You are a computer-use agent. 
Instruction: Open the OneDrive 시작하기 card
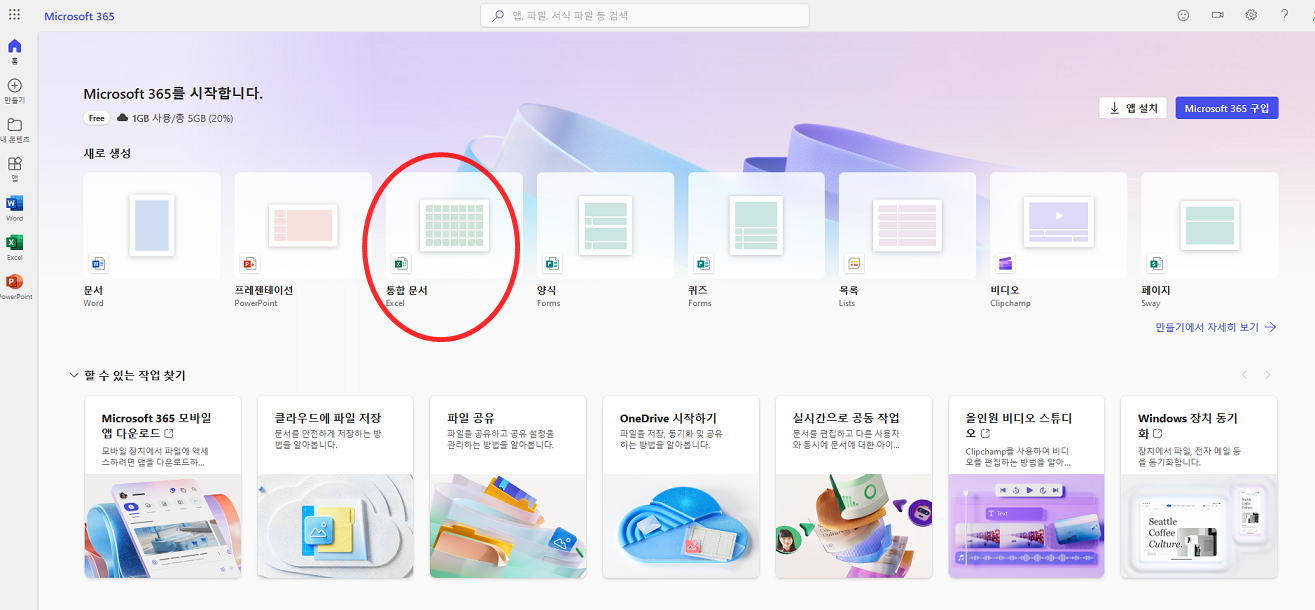click(681, 487)
